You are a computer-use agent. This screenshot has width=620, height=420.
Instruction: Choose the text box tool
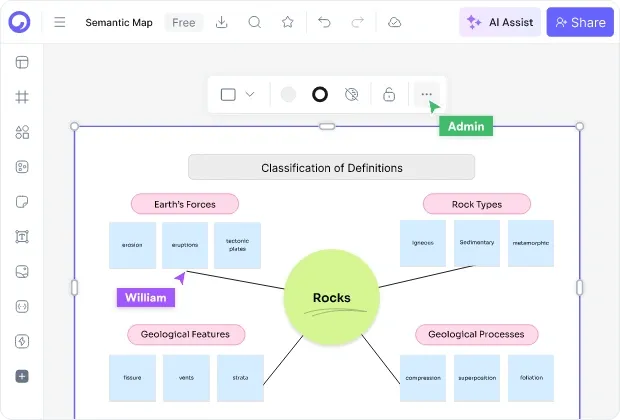tap(22, 236)
